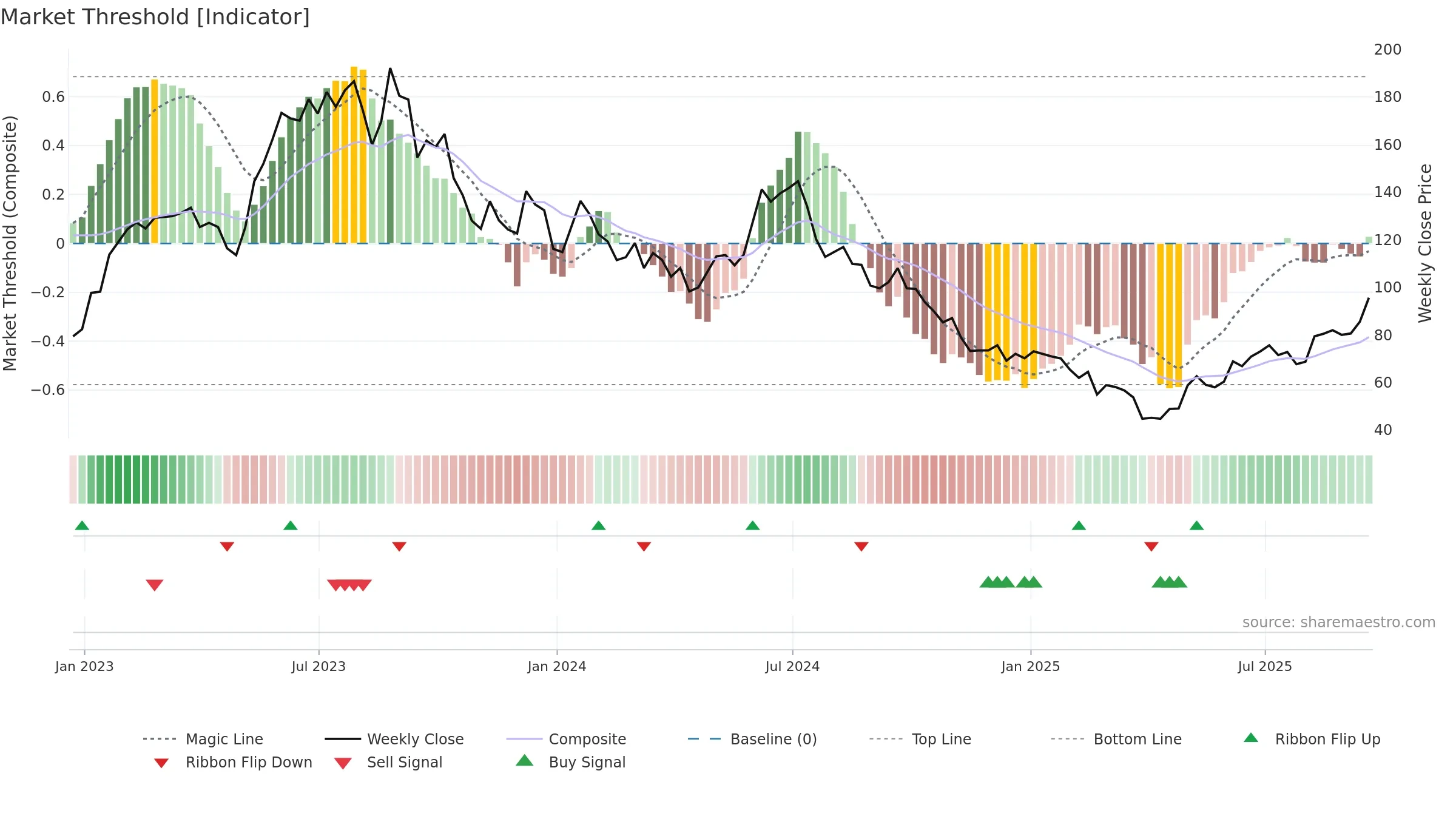Image resolution: width=1456 pixels, height=819 pixels.
Task: Toggle the Buy Signal legend entry
Action: click(570, 762)
